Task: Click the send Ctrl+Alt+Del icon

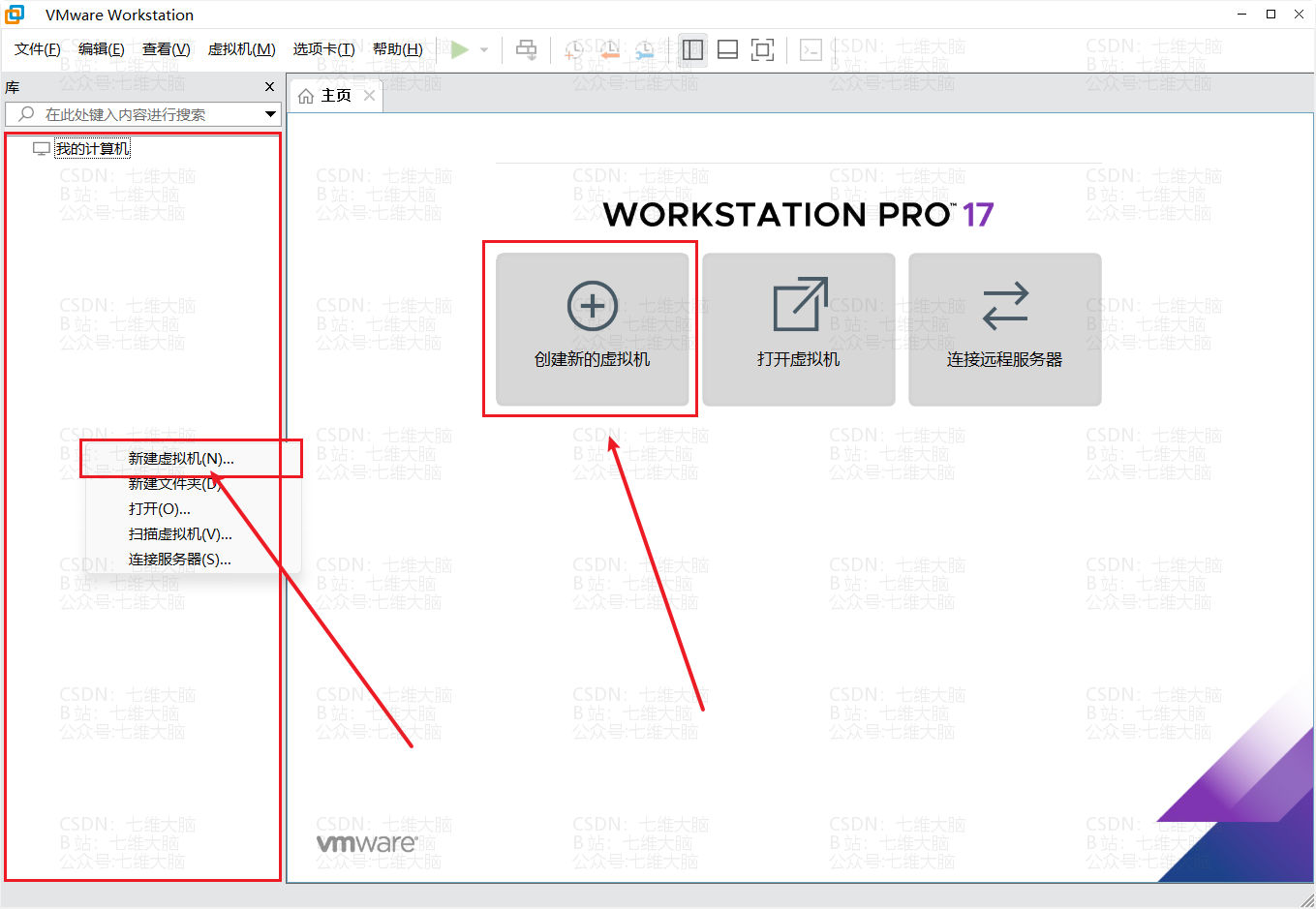Action: [526, 49]
